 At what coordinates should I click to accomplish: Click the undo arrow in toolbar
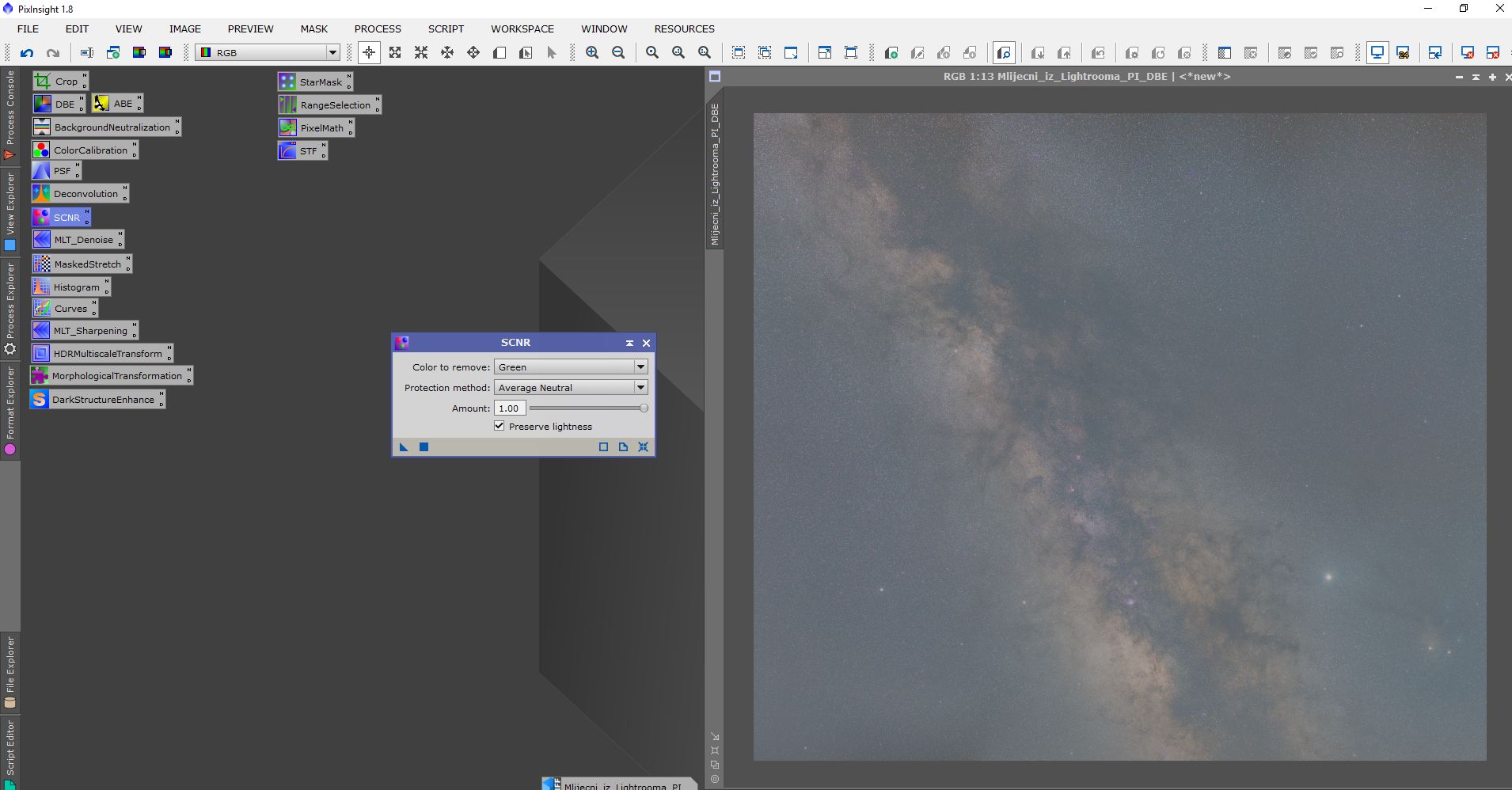click(x=27, y=53)
